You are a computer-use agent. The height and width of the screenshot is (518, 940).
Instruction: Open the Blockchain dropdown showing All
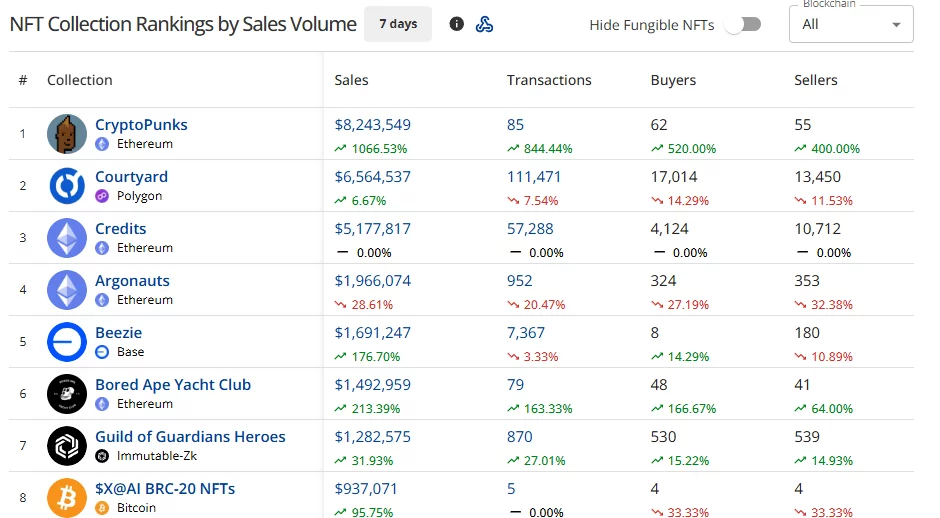point(851,25)
